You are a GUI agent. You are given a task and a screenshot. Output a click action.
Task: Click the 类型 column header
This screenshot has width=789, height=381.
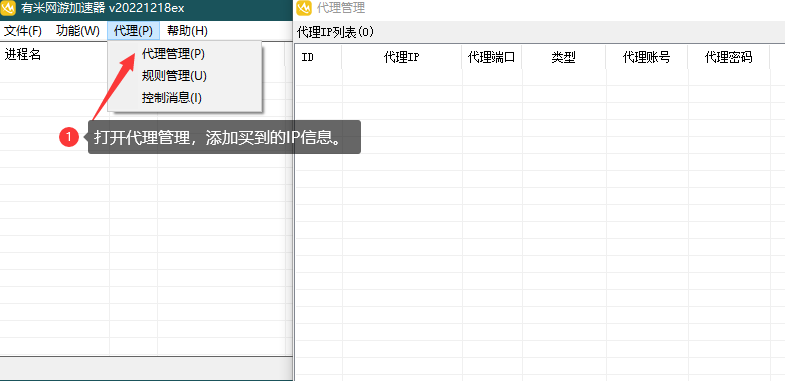564,57
